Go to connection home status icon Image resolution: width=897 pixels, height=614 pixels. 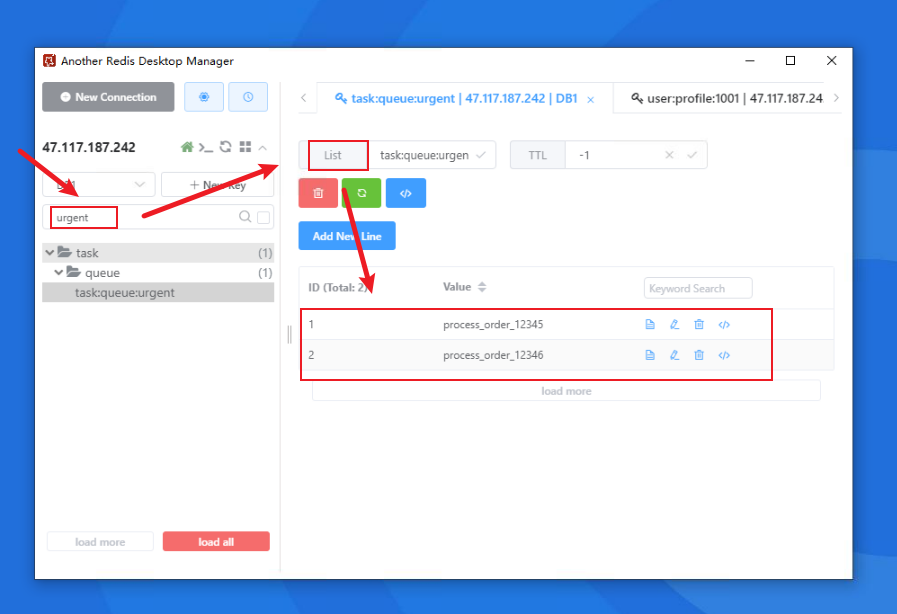pyautogui.click(x=187, y=147)
